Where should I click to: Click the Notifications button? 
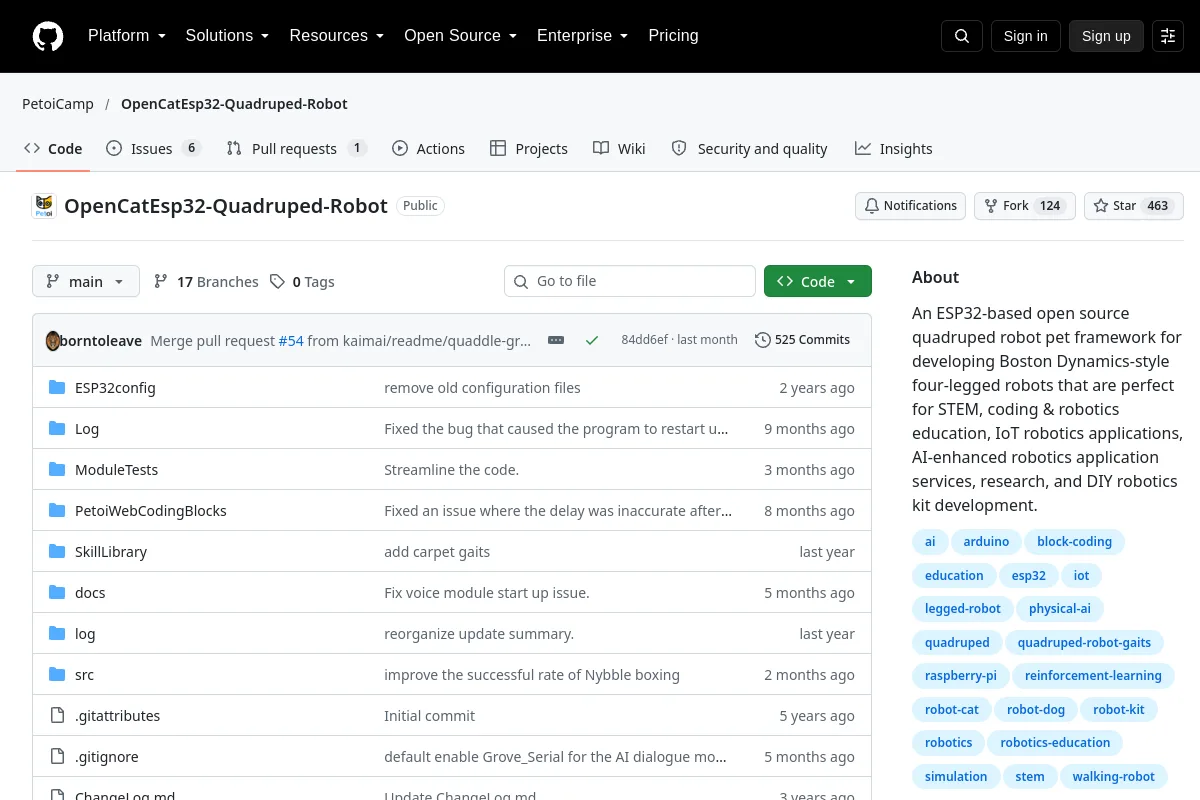pos(910,206)
